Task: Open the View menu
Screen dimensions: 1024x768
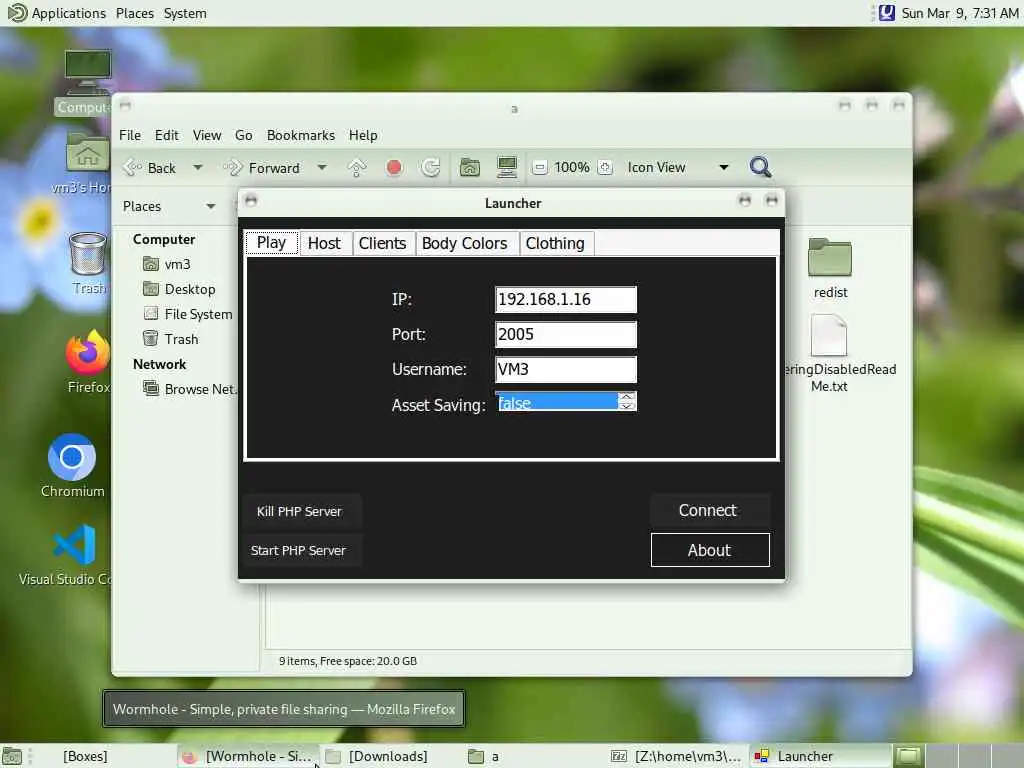Action: click(x=206, y=135)
